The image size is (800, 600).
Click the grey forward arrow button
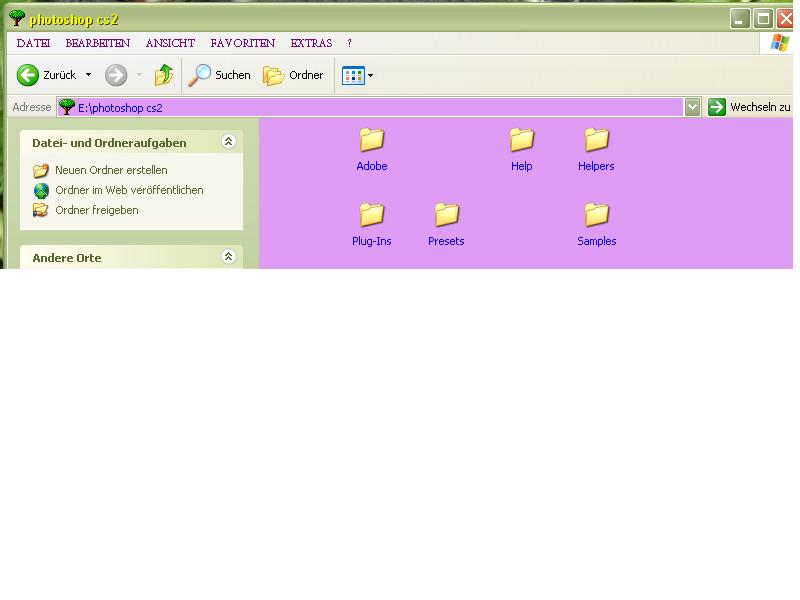pos(116,75)
